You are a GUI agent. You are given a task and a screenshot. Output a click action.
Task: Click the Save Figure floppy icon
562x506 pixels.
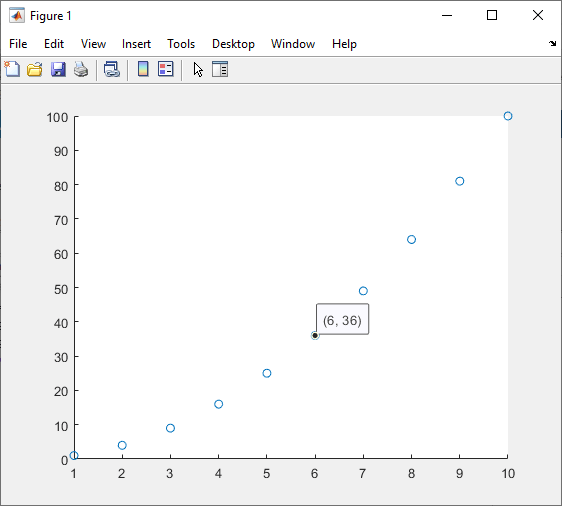[x=58, y=69]
